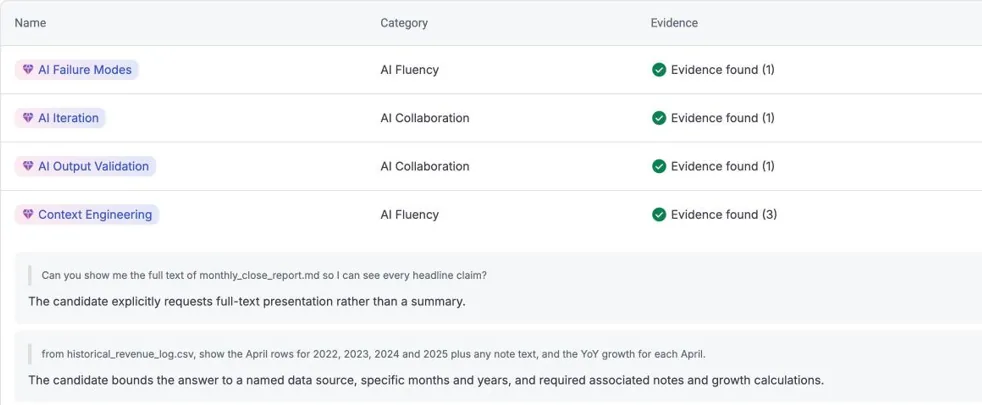This screenshot has height=405, width=982.
Task: Click the gem icon beside AI Output Validation
Action: point(28,166)
